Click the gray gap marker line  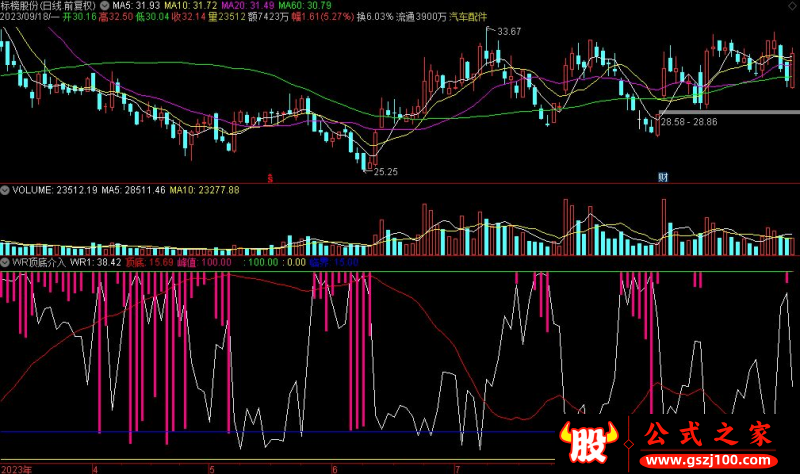[x=729, y=112]
